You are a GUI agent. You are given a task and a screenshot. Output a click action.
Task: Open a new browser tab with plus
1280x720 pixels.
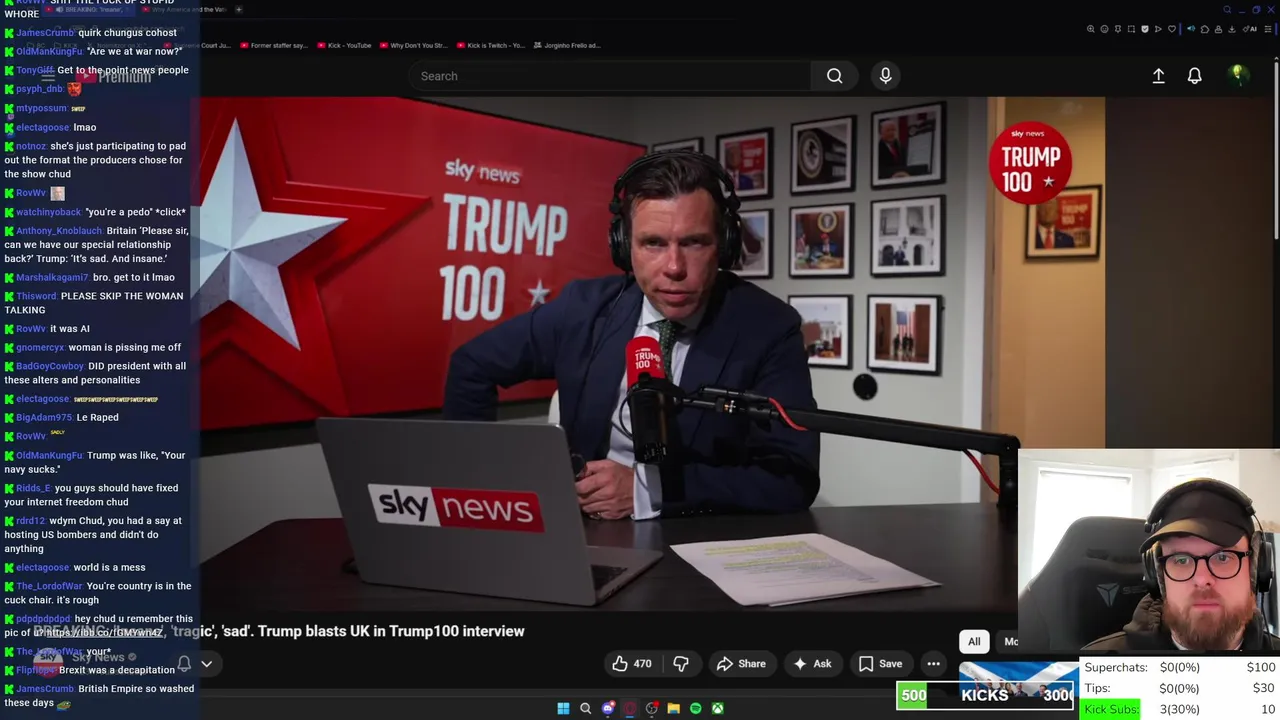[x=238, y=10]
